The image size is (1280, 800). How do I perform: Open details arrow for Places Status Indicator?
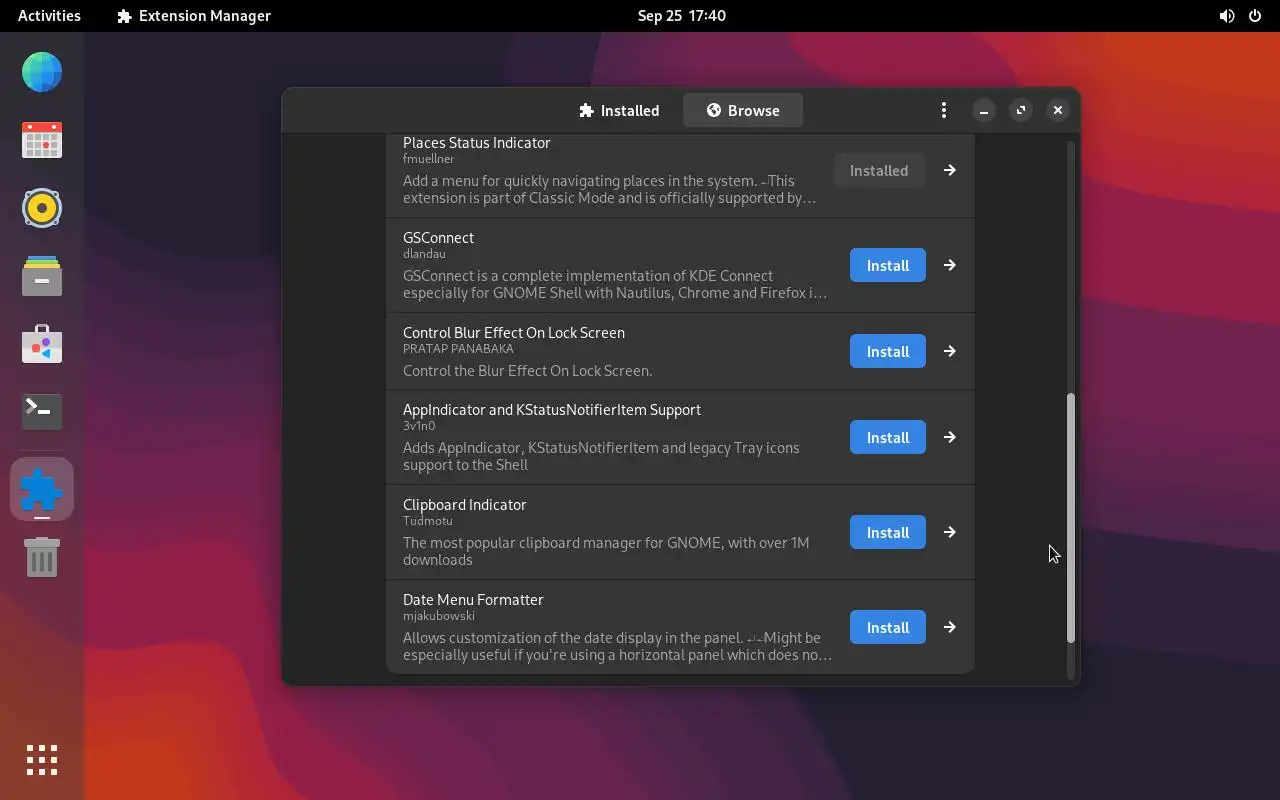(x=950, y=170)
